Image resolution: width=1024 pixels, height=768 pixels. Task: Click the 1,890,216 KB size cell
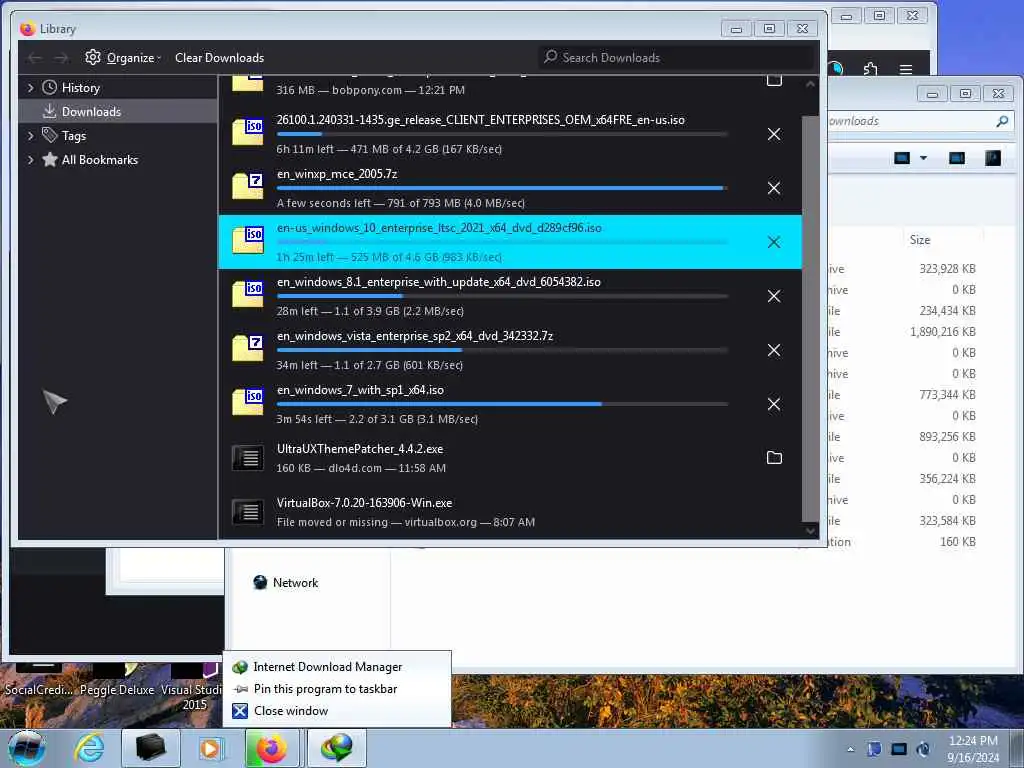[942, 332]
